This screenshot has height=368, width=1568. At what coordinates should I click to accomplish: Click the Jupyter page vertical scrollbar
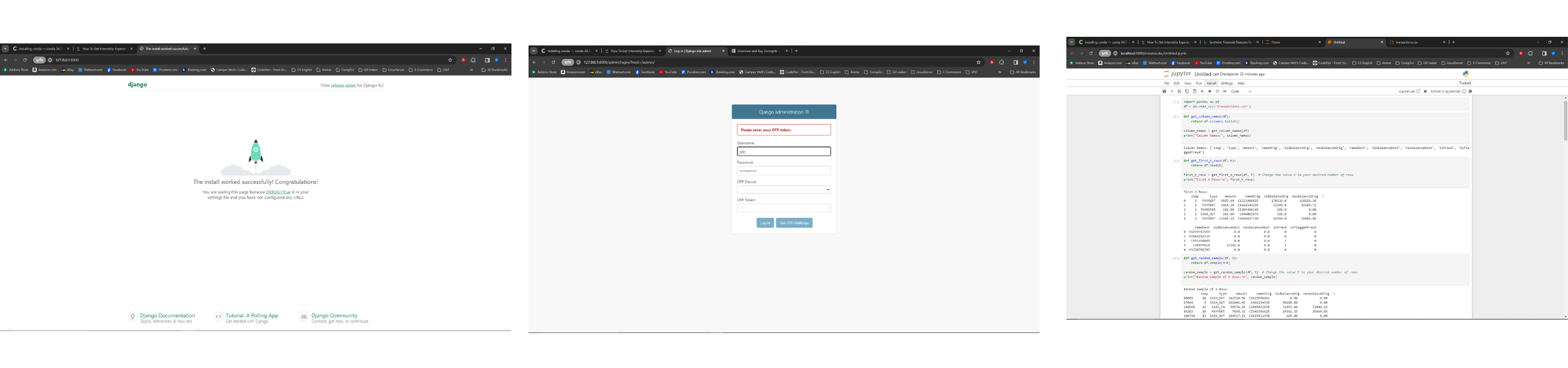tap(1565, 120)
